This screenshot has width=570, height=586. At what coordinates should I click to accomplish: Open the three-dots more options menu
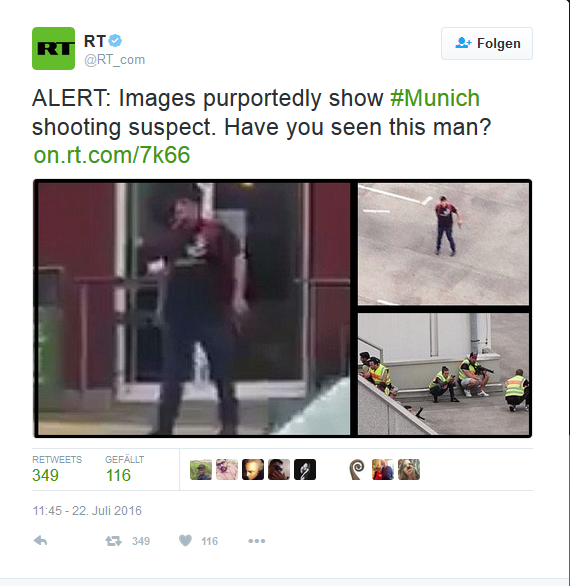257,541
